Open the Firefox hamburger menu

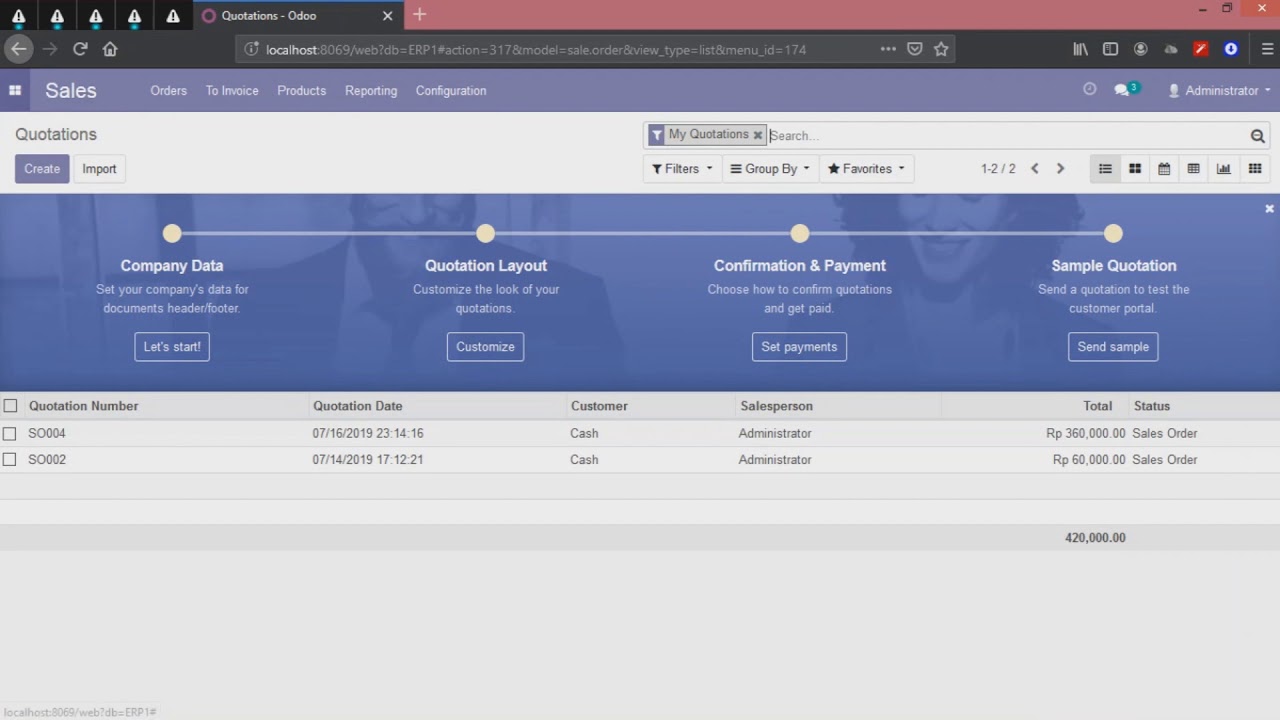pos(1268,49)
